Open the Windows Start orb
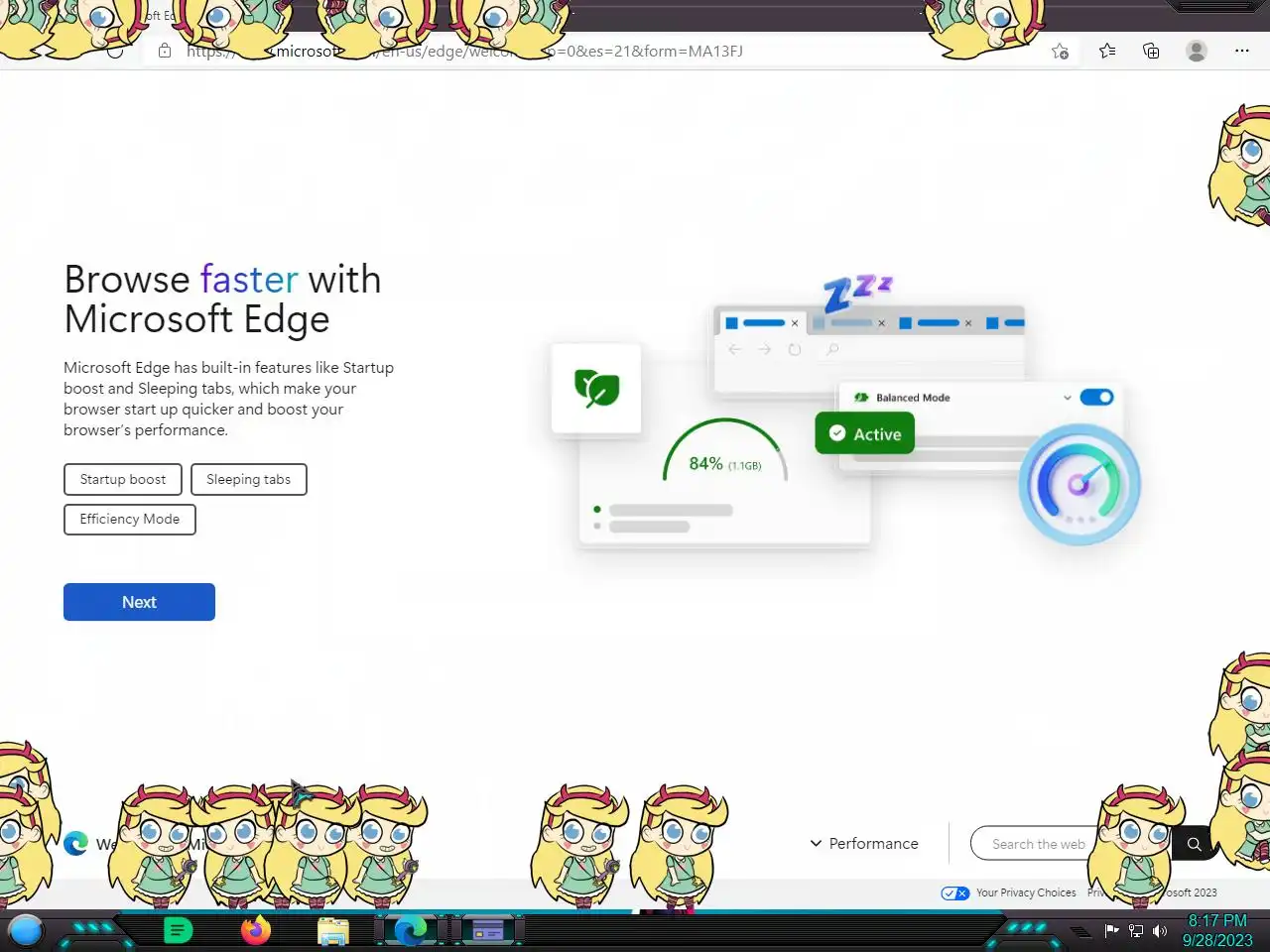 [26, 930]
